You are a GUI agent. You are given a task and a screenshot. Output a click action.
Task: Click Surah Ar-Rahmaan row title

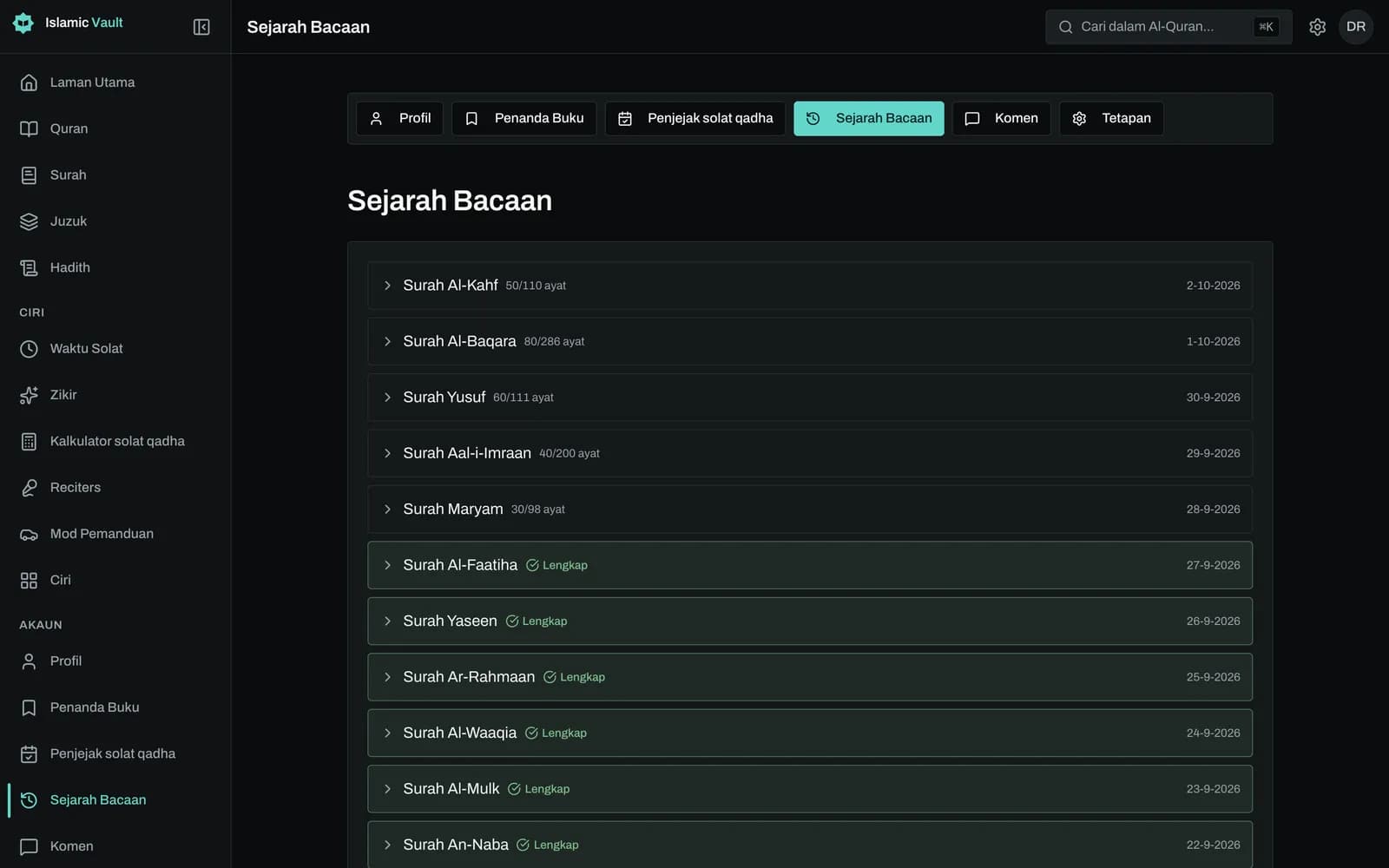(x=469, y=677)
